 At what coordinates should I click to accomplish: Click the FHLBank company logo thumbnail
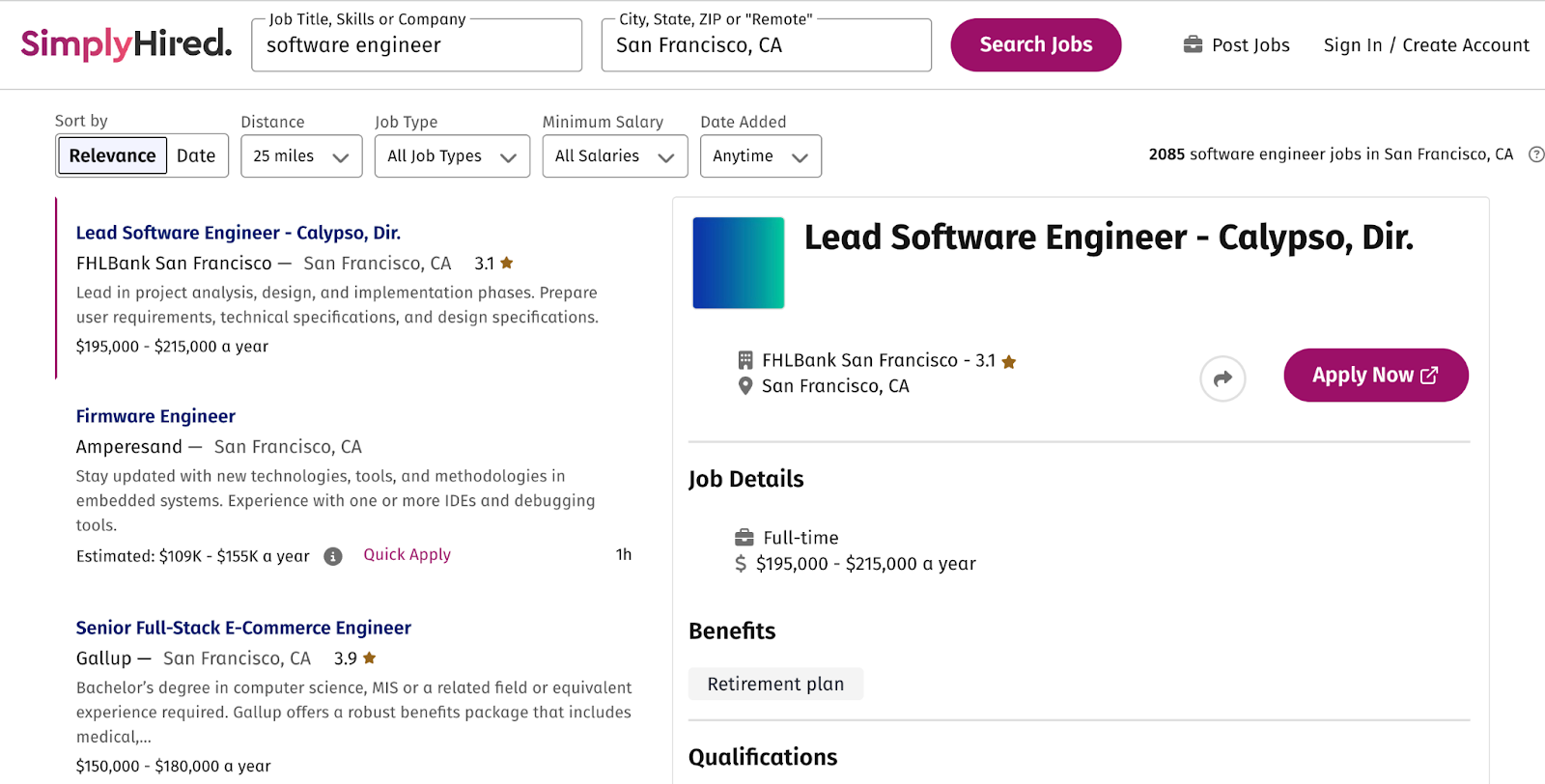(738, 263)
